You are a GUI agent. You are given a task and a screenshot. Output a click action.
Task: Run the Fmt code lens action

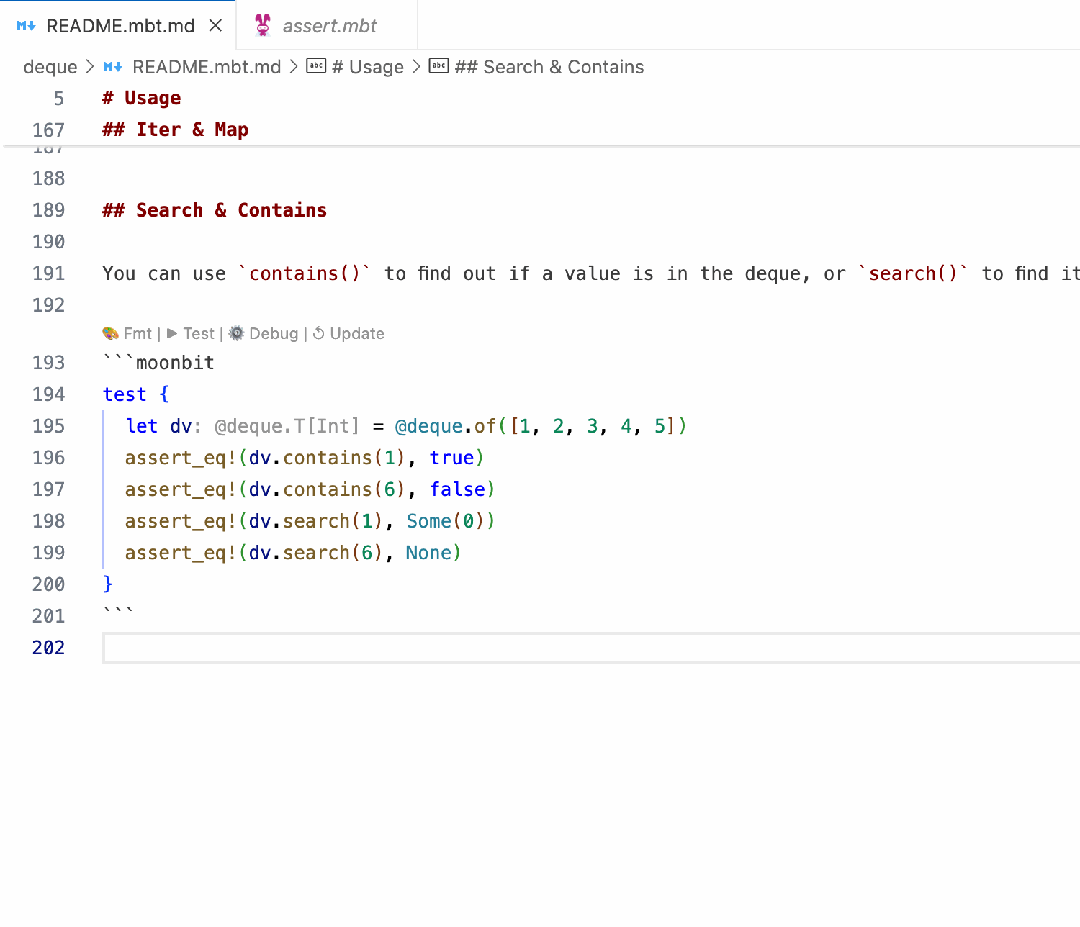[x=138, y=333]
